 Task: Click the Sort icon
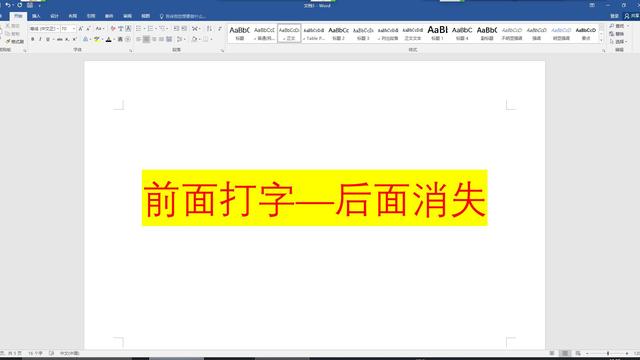click(x=209, y=29)
